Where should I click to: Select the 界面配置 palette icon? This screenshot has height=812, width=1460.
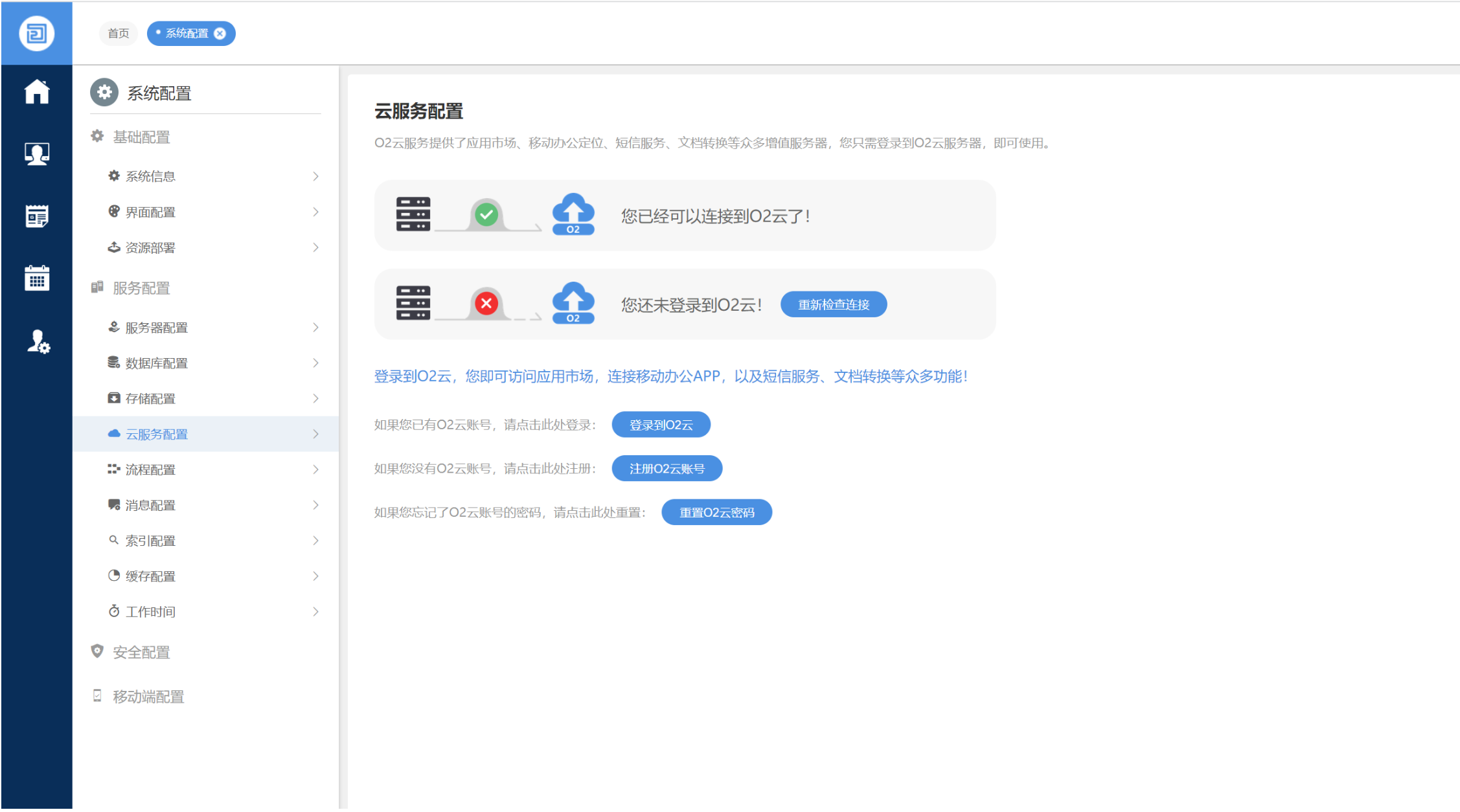[x=113, y=211]
